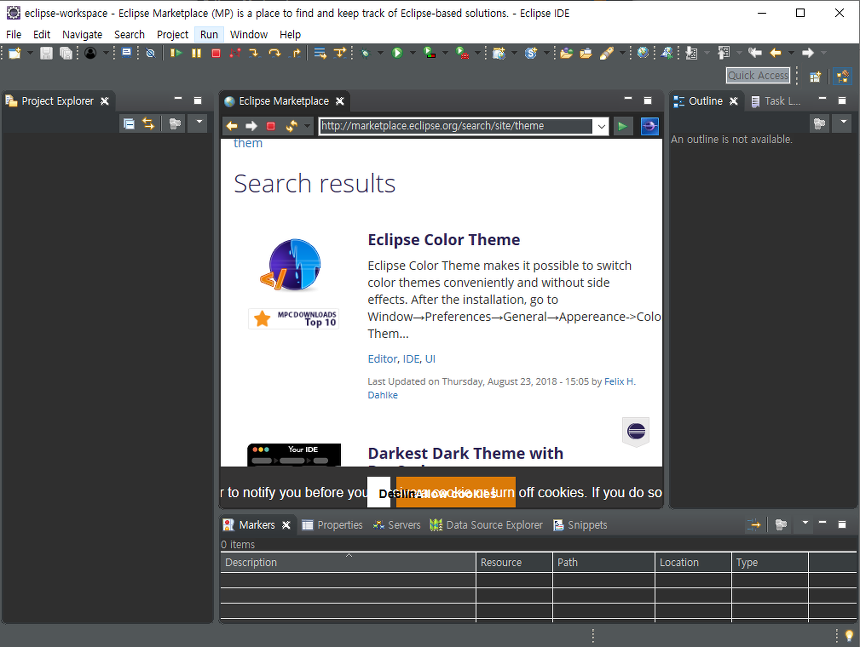Switch to the Snippets tab
The height and width of the screenshot is (647, 860).
point(580,525)
